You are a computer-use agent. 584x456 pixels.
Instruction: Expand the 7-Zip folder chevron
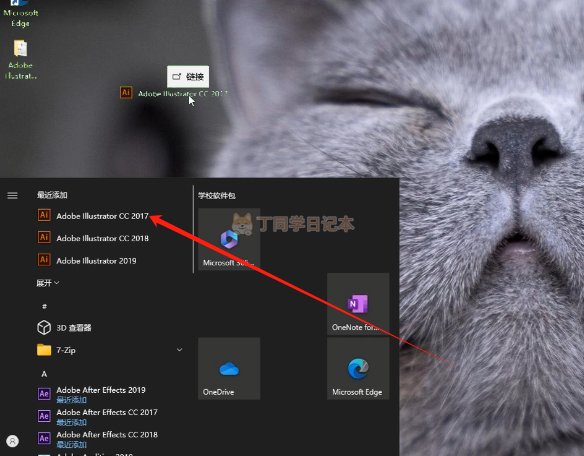[180, 350]
